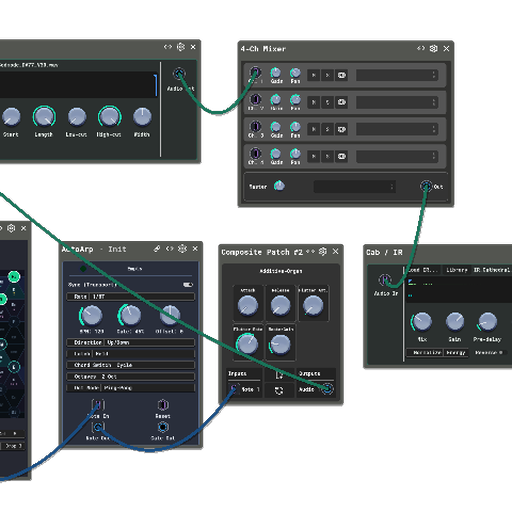Click the sampler Audio Out jack
Image resolution: width=512 pixels, height=512 pixels.
pos(179,73)
